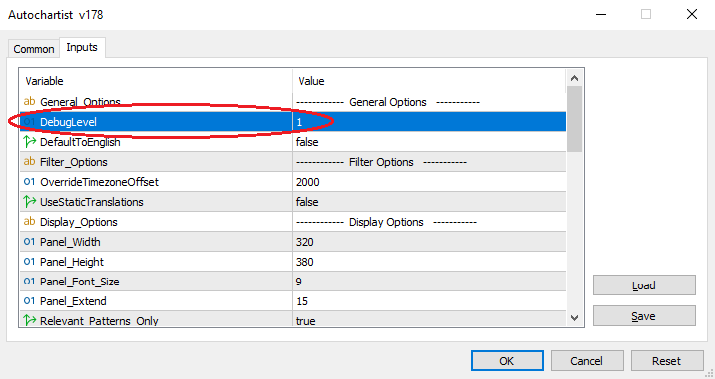Viewport: 715px width, 379px height.
Task: Select the OverrideTimezoneOffset variable name
Action: [99, 182]
